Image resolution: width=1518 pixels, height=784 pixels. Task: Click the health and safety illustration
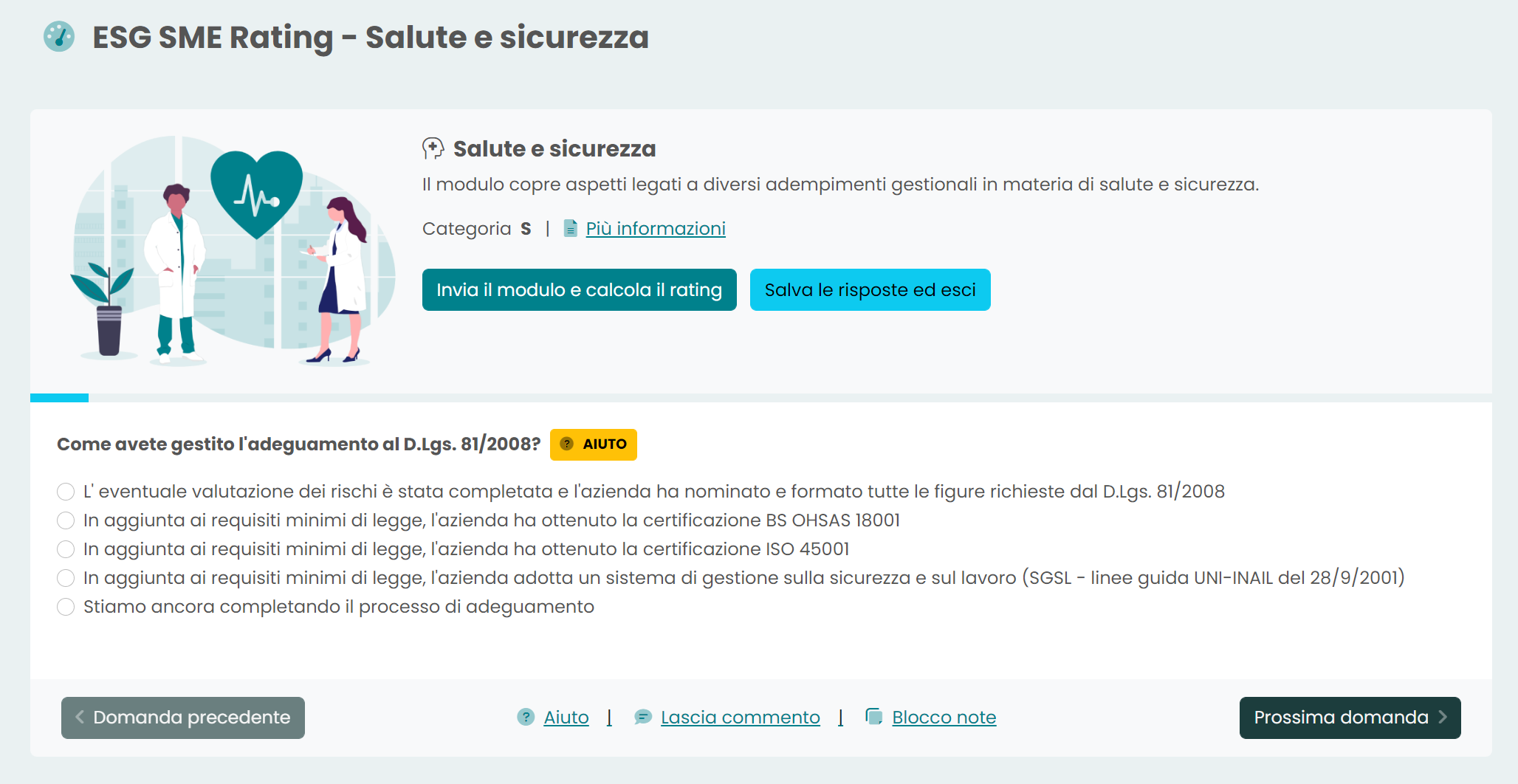coord(233,250)
